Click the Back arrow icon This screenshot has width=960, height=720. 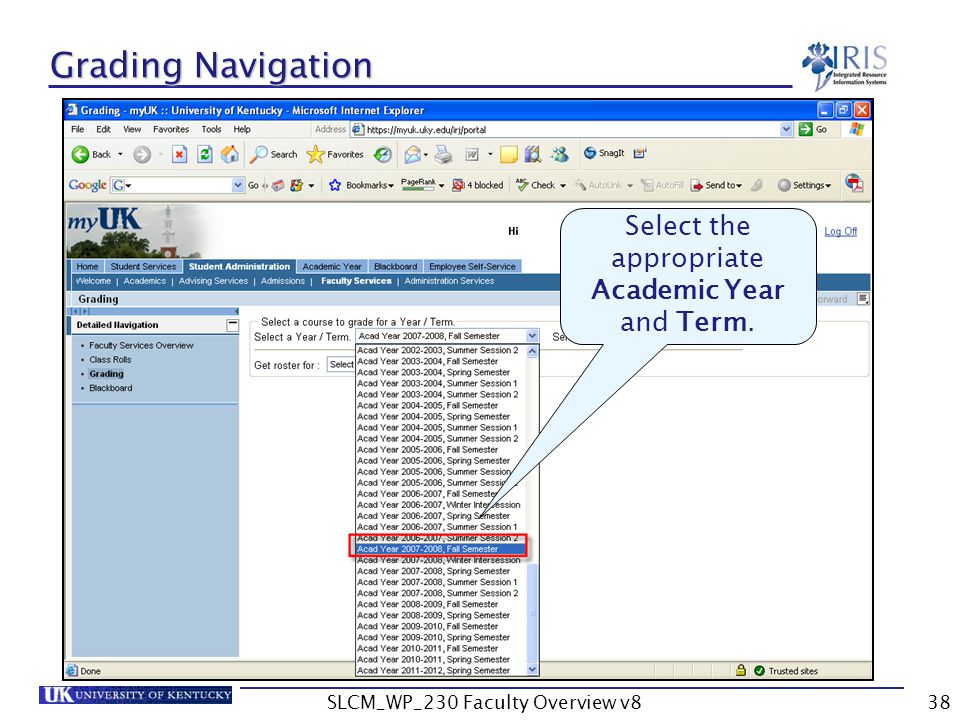(80, 154)
